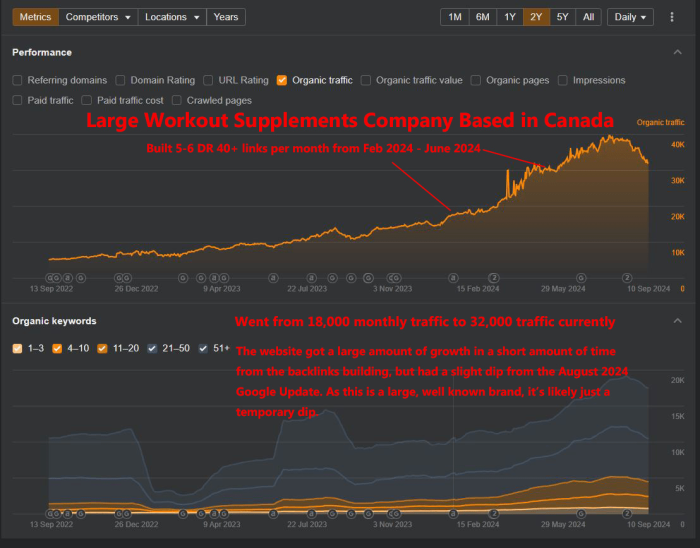Collapse the Organic keywords section chevron
700x548 pixels.
[x=677, y=321]
